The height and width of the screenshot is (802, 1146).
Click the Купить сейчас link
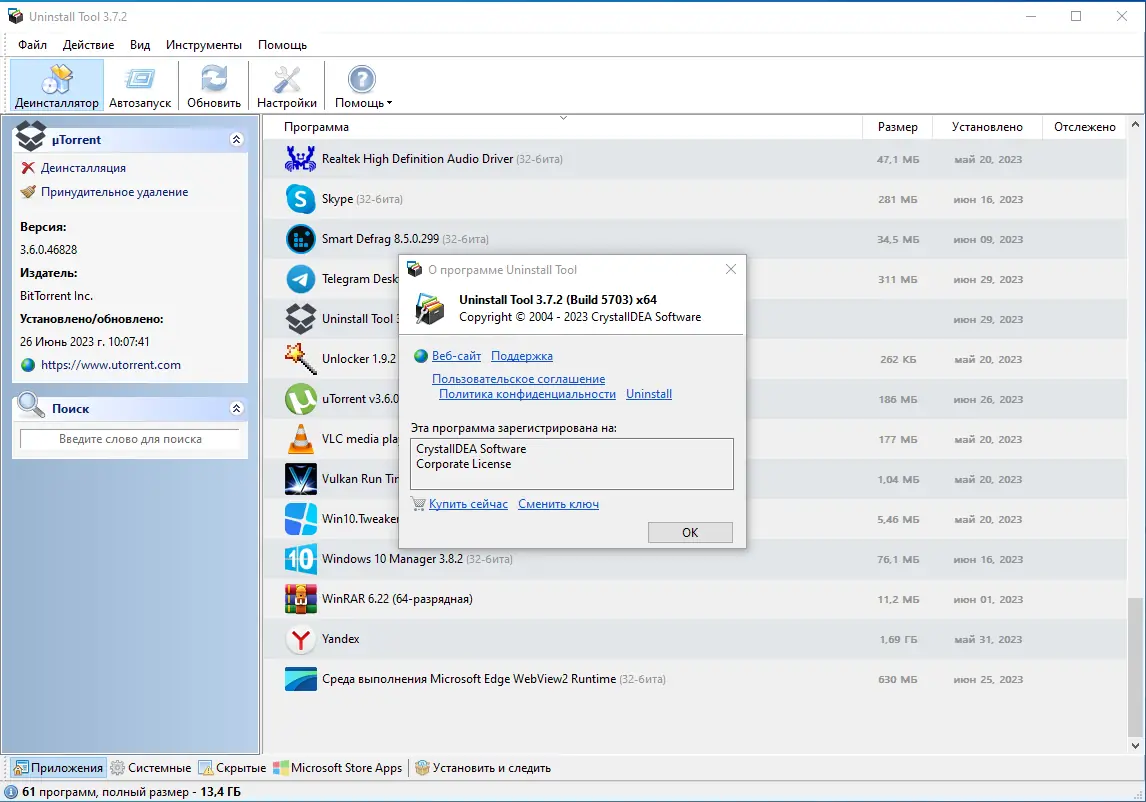coord(468,504)
